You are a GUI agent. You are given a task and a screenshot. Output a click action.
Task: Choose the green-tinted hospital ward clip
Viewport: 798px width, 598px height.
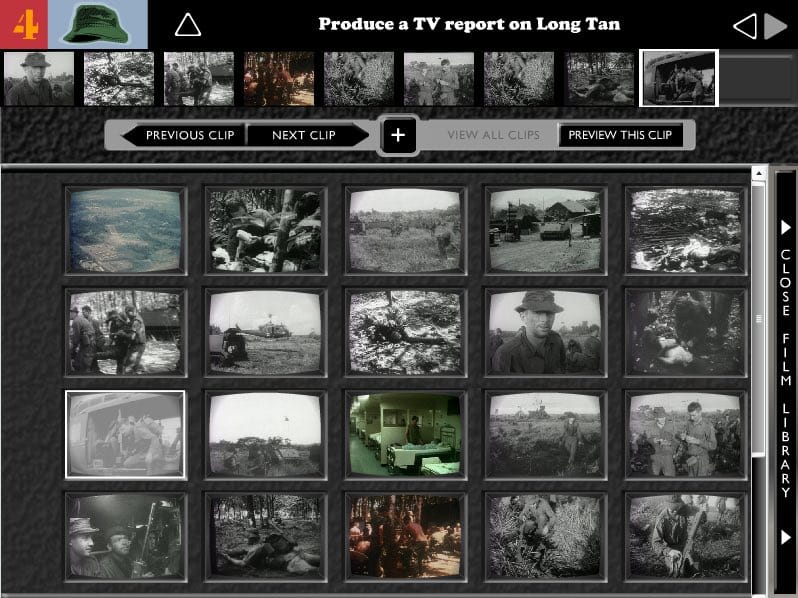[x=406, y=435]
